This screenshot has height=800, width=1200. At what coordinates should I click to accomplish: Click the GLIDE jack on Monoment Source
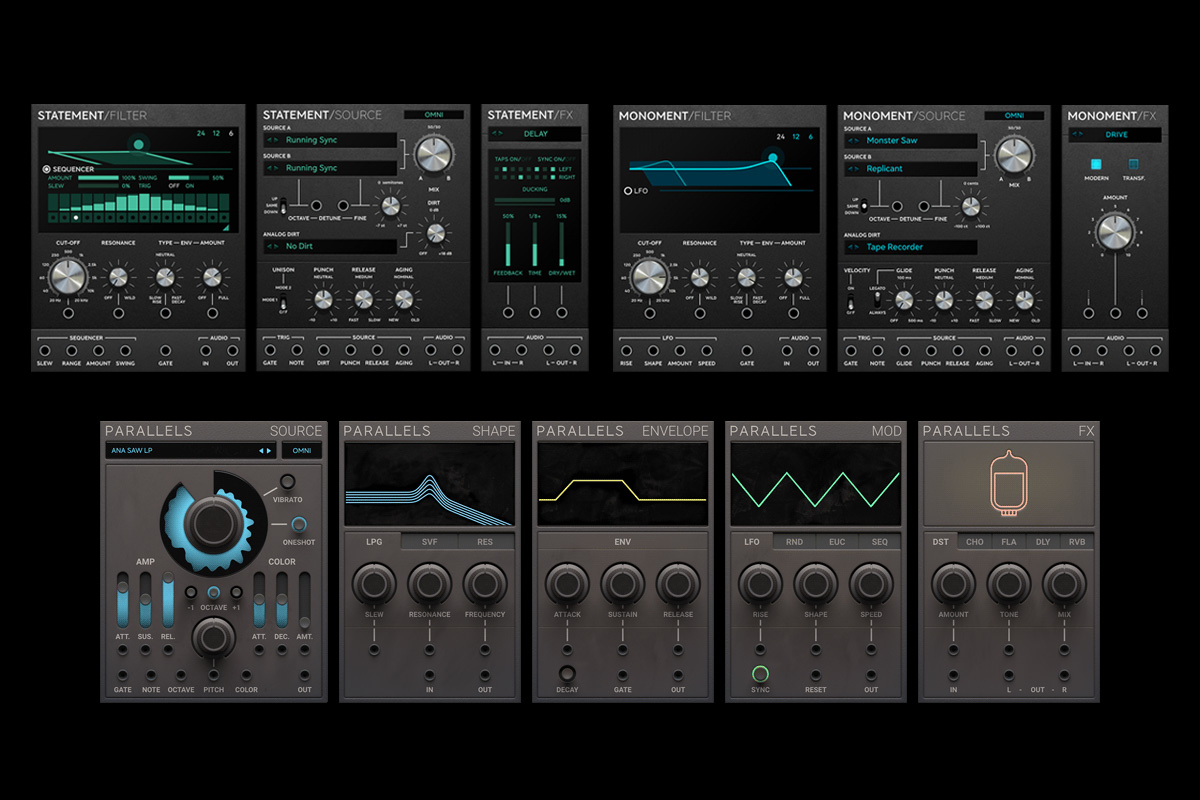coord(904,351)
